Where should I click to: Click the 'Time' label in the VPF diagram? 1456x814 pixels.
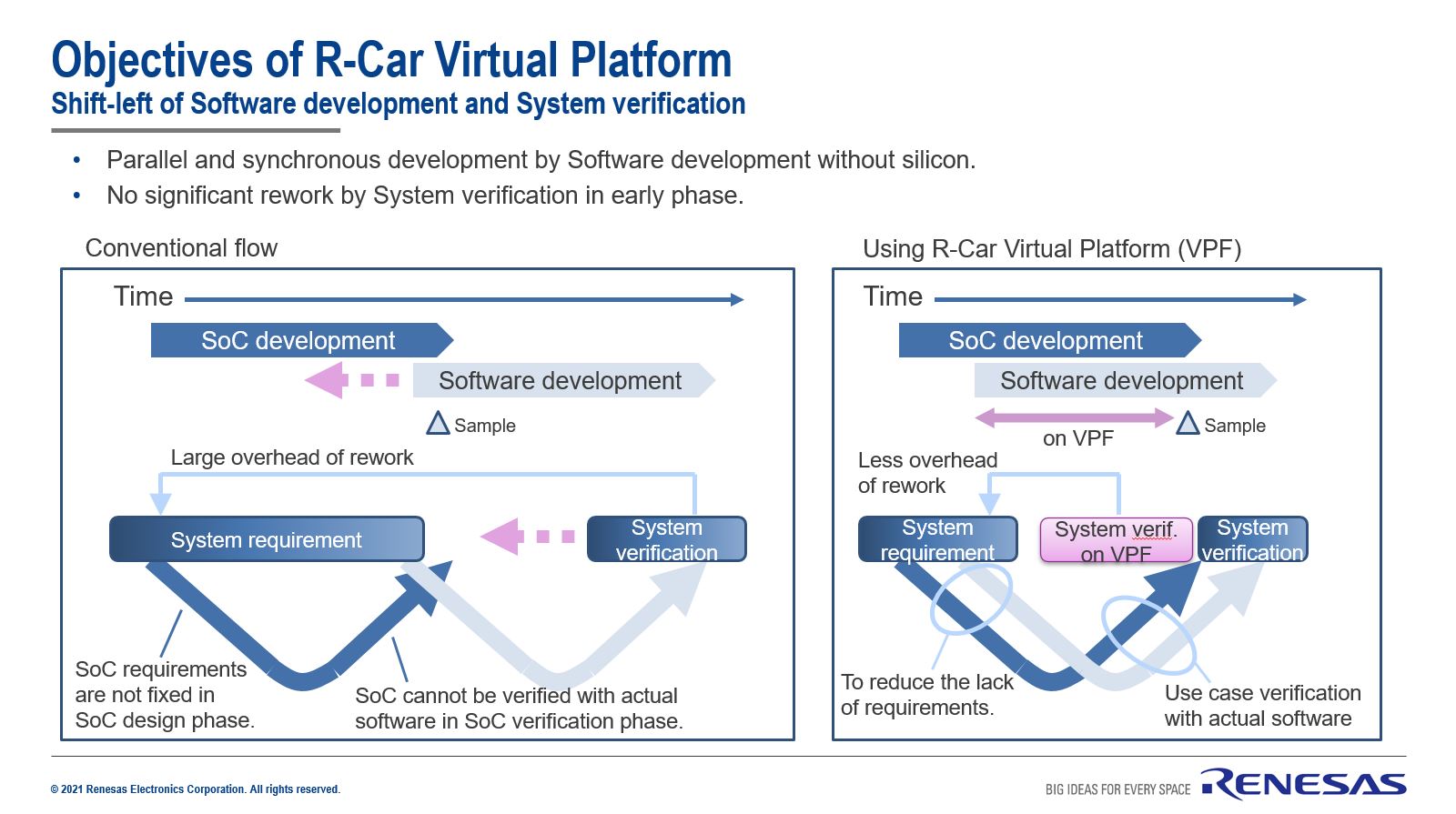tap(893, 296)
